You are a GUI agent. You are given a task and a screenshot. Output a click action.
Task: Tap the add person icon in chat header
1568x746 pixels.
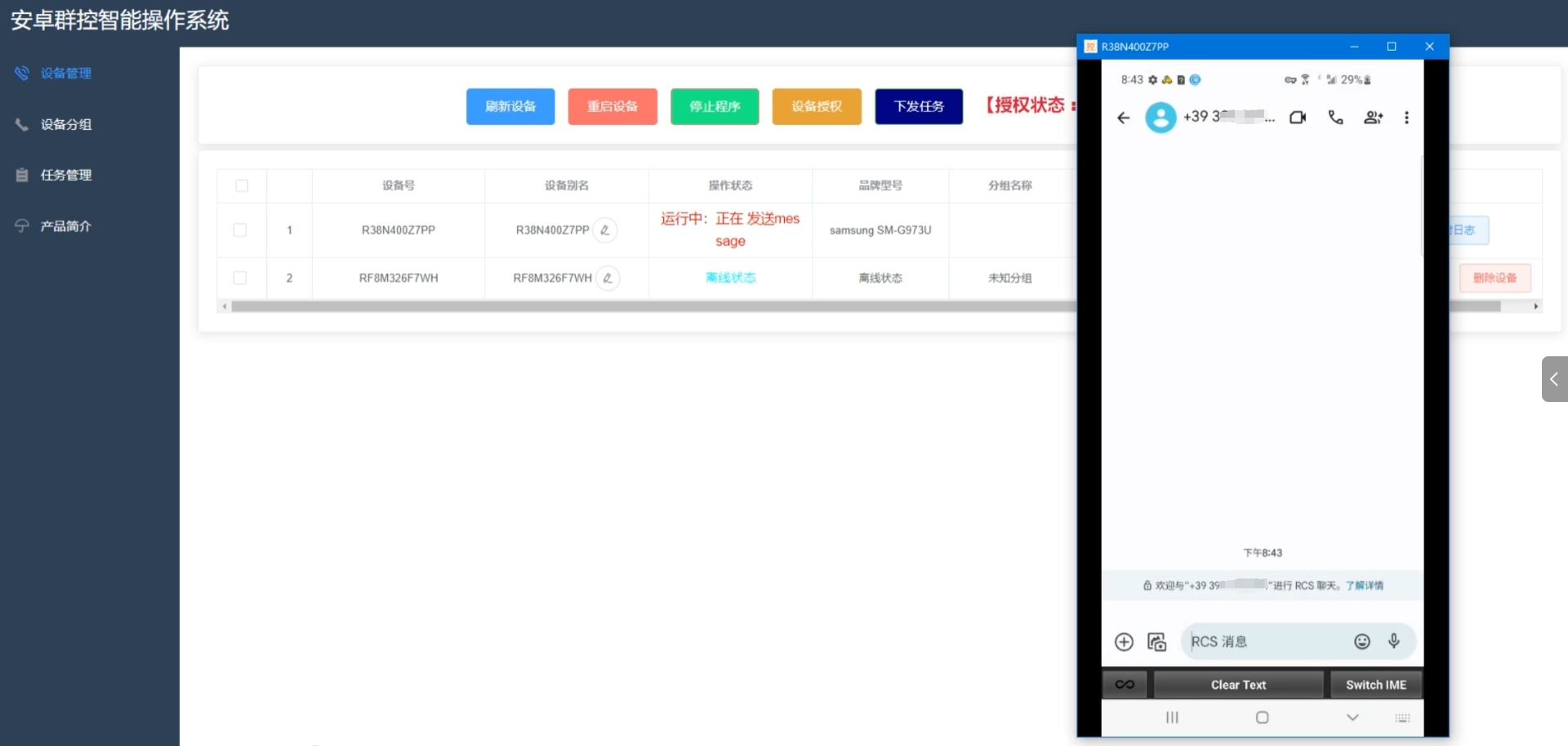(1374, 118)
